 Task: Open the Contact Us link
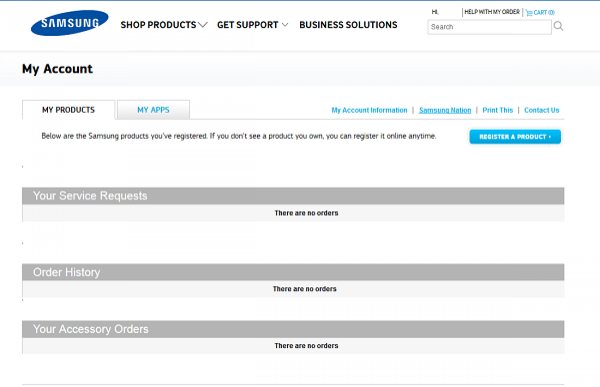[x=541, y=110]
